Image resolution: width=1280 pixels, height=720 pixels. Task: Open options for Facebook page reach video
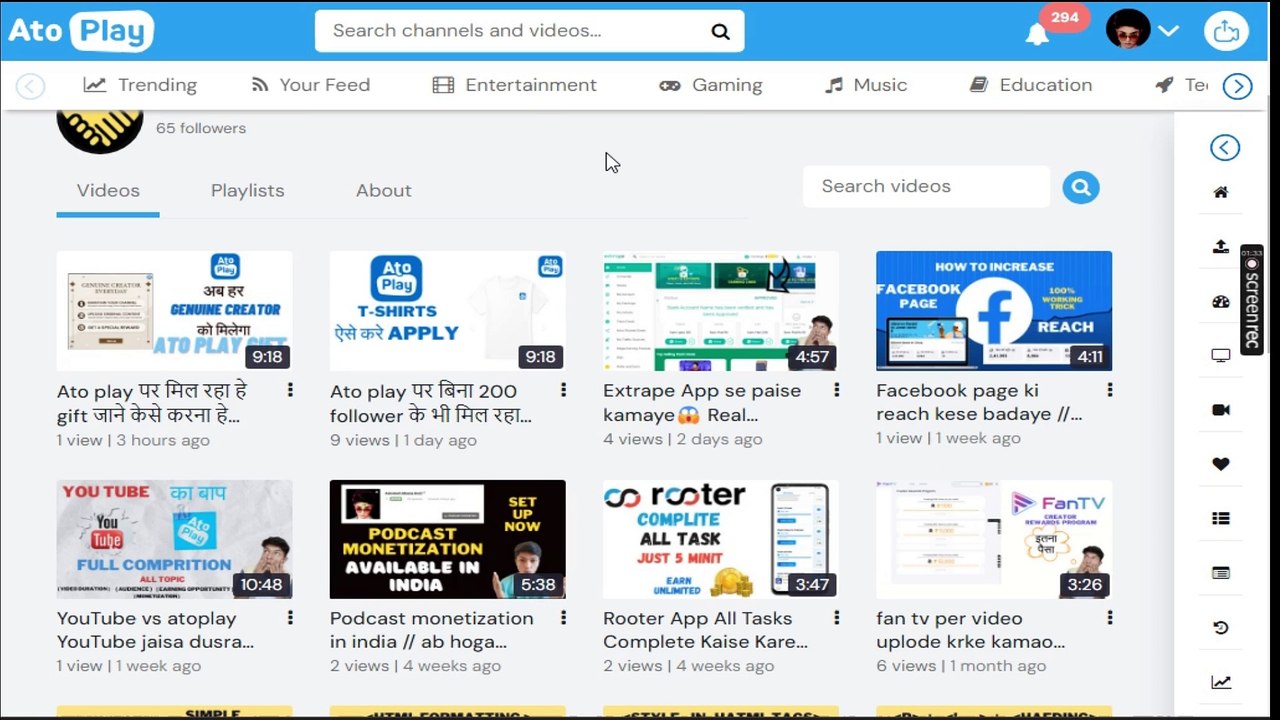(x=1109, y=390)
